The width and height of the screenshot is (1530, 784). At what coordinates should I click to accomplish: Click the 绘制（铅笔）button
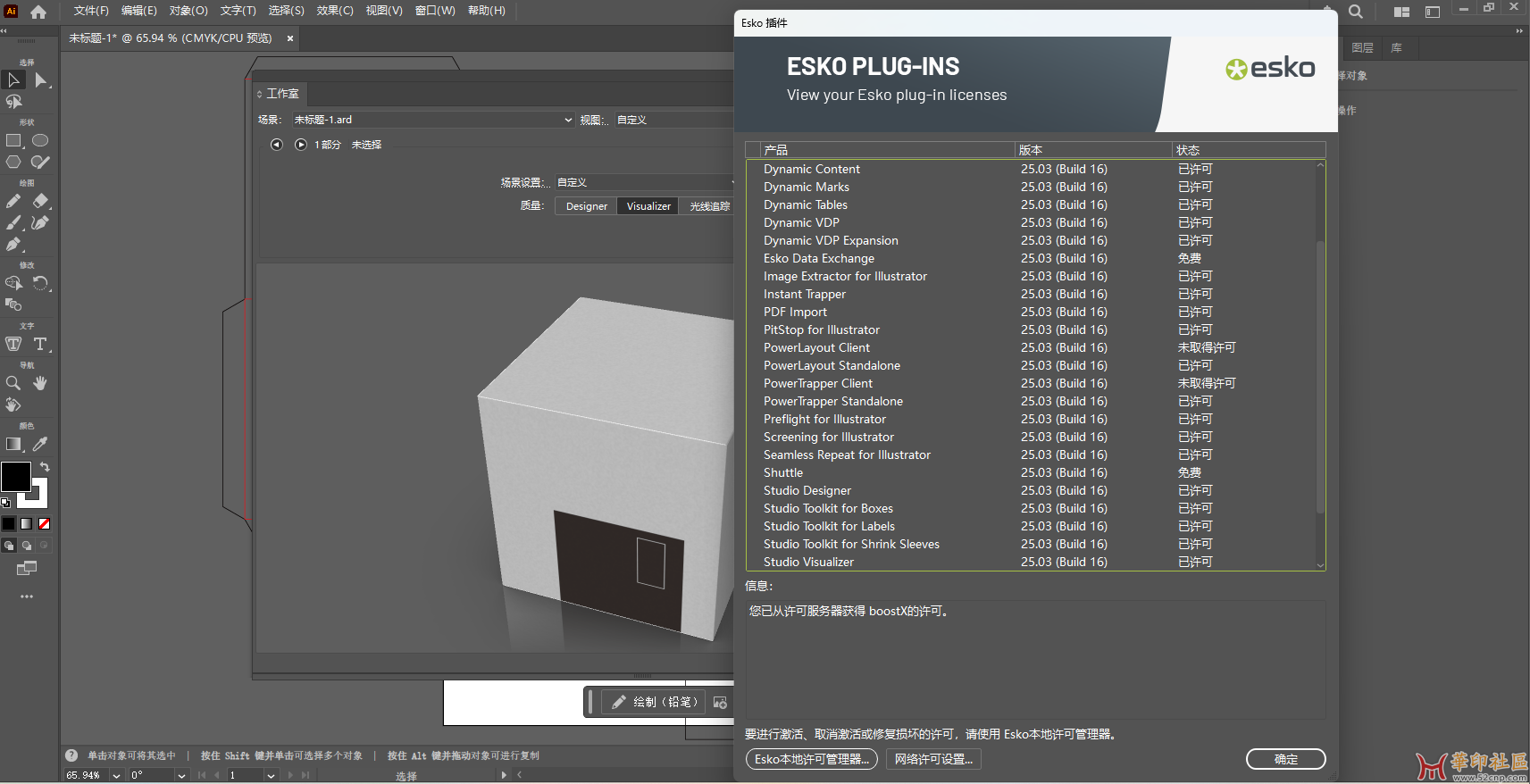tap(654, 703)
